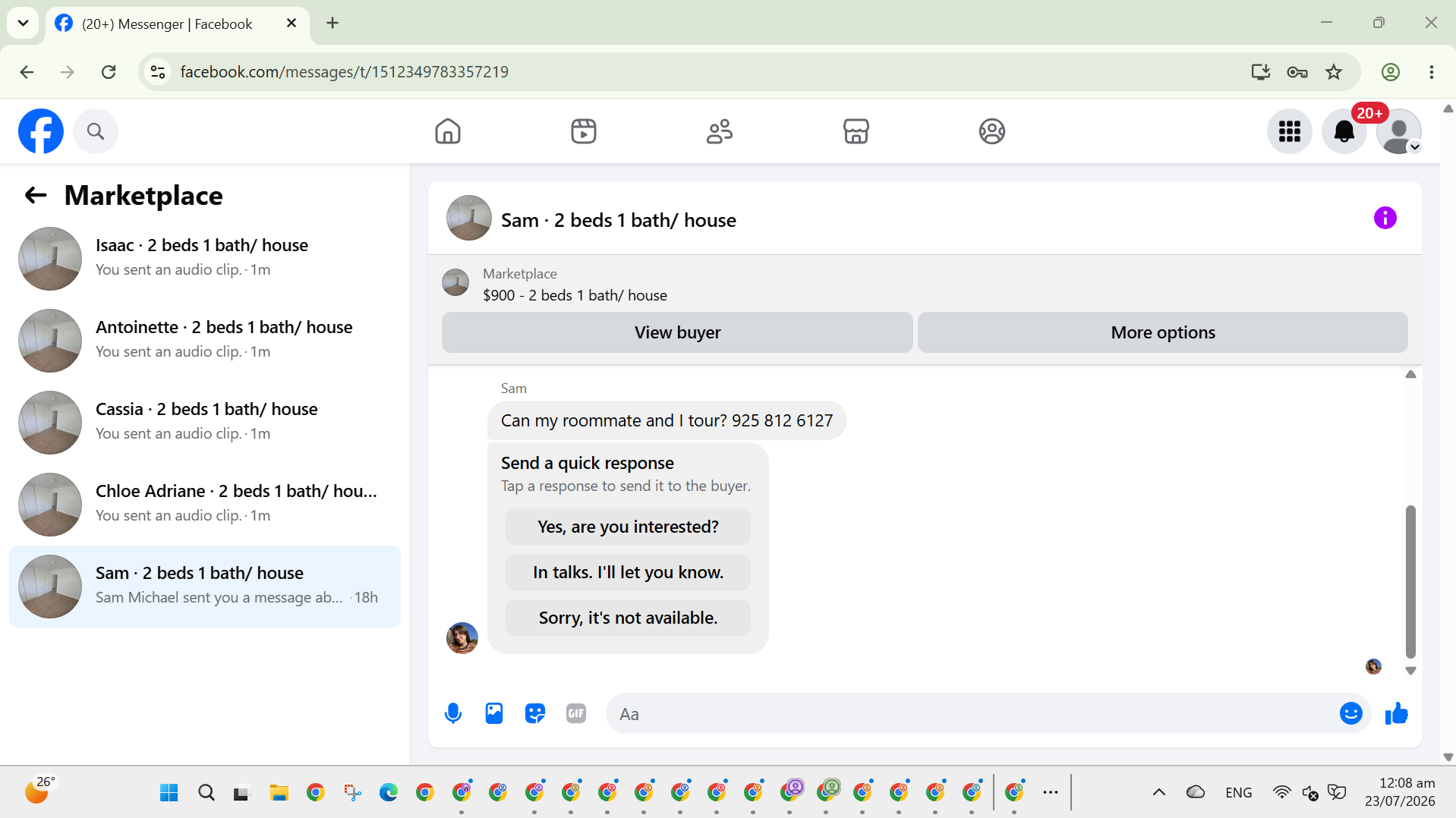Open conversation information purple icon
Image resolution: width=1456 pixels, height=818 pixels.
(x=1385, y=219)
